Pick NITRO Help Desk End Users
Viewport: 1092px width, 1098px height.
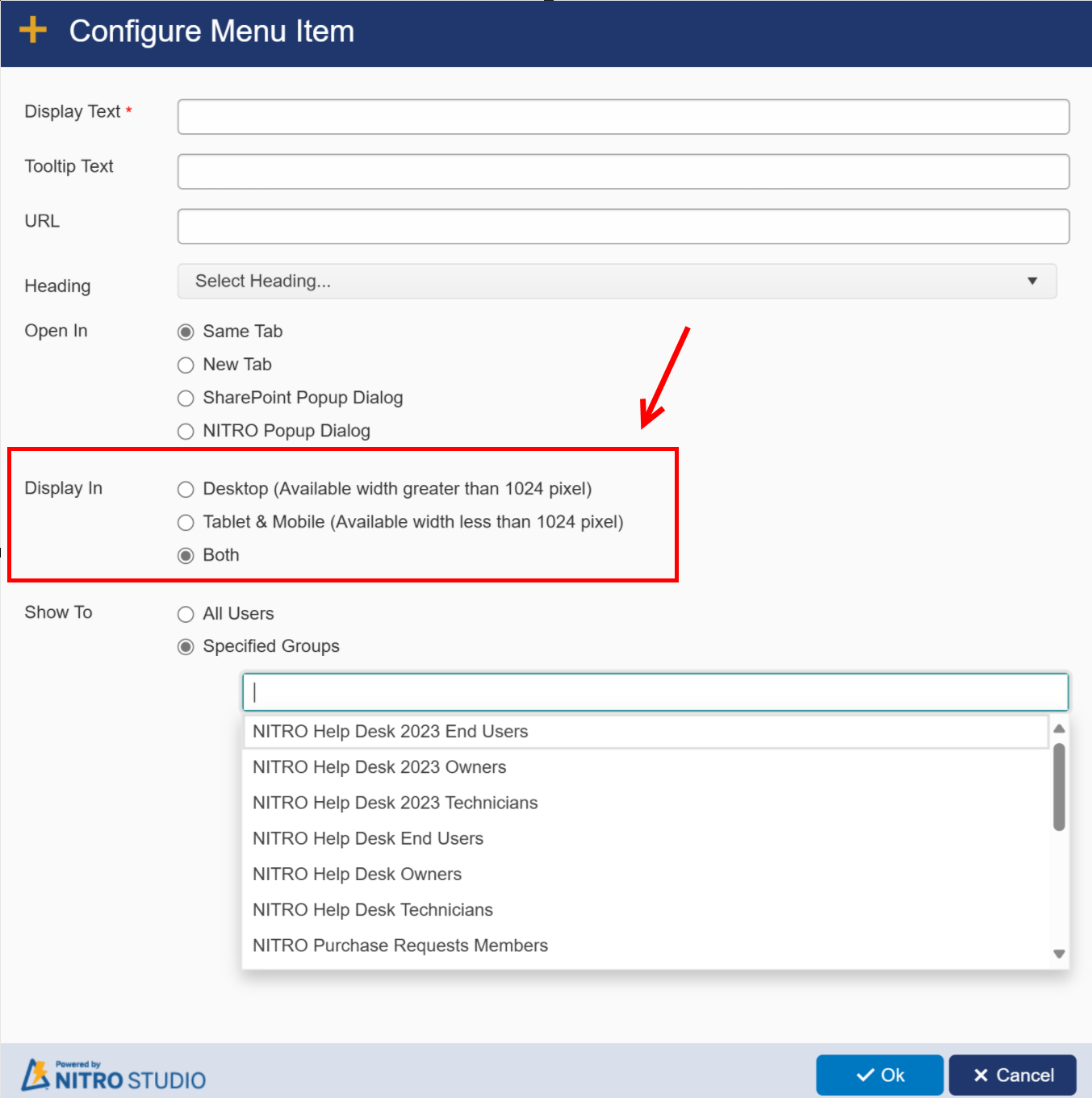point(646,838)
